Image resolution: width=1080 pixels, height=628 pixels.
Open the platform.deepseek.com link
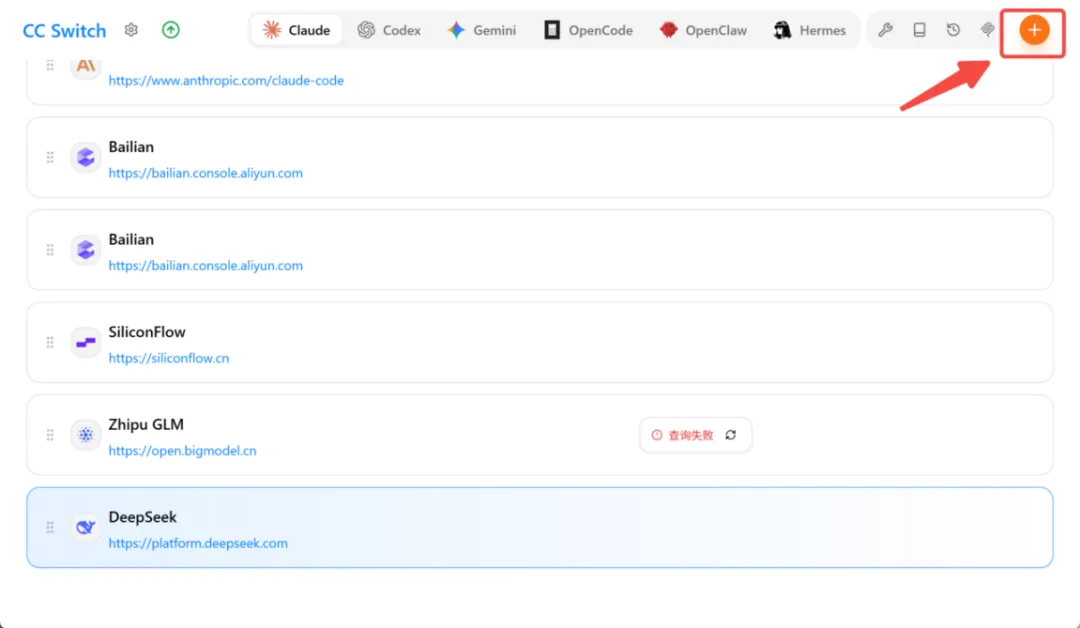coord(198,543)
